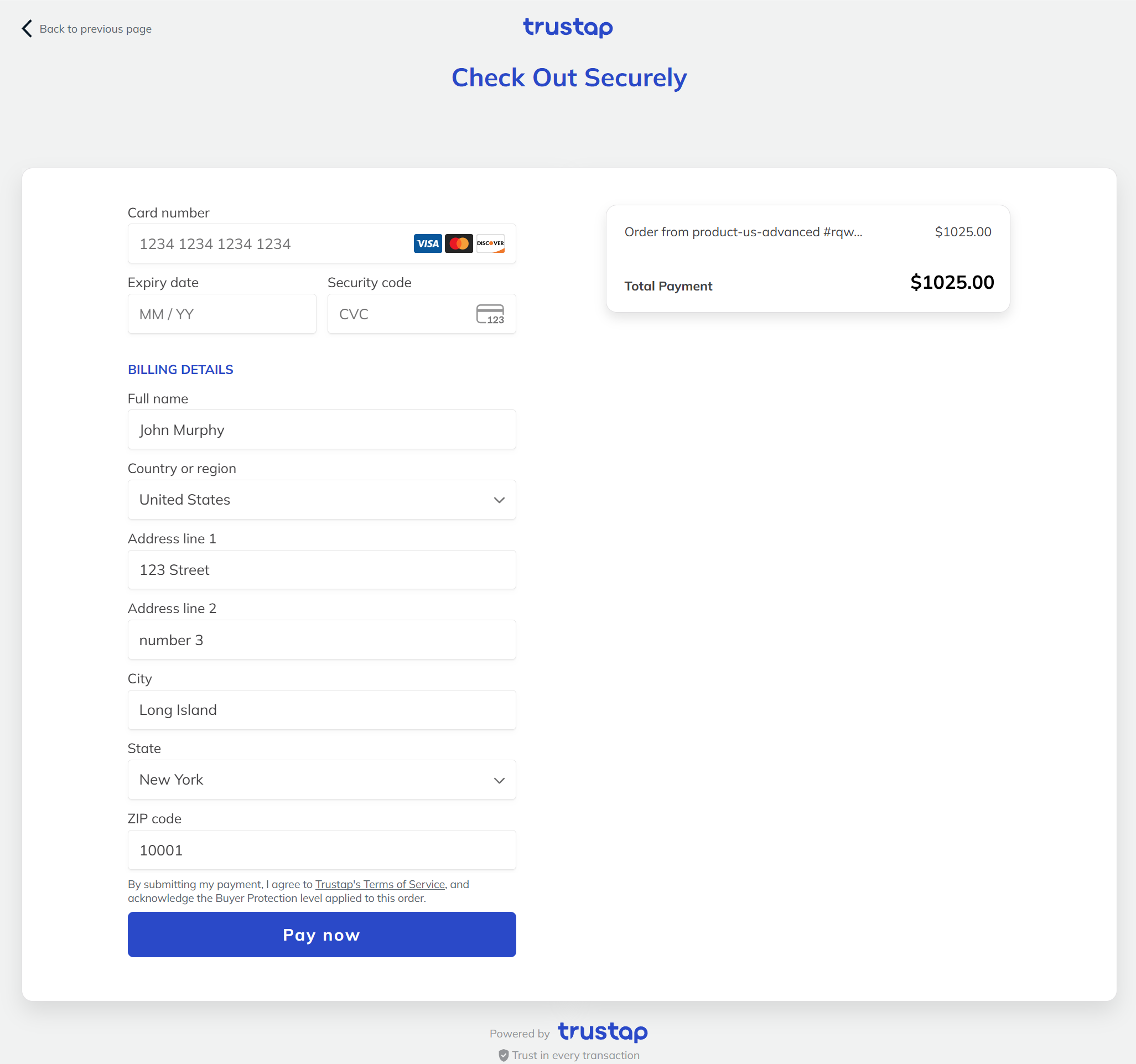Viewport: 1136px width, 1064px height.
Task: Click the Discover card icon
Action: (490, 243)
